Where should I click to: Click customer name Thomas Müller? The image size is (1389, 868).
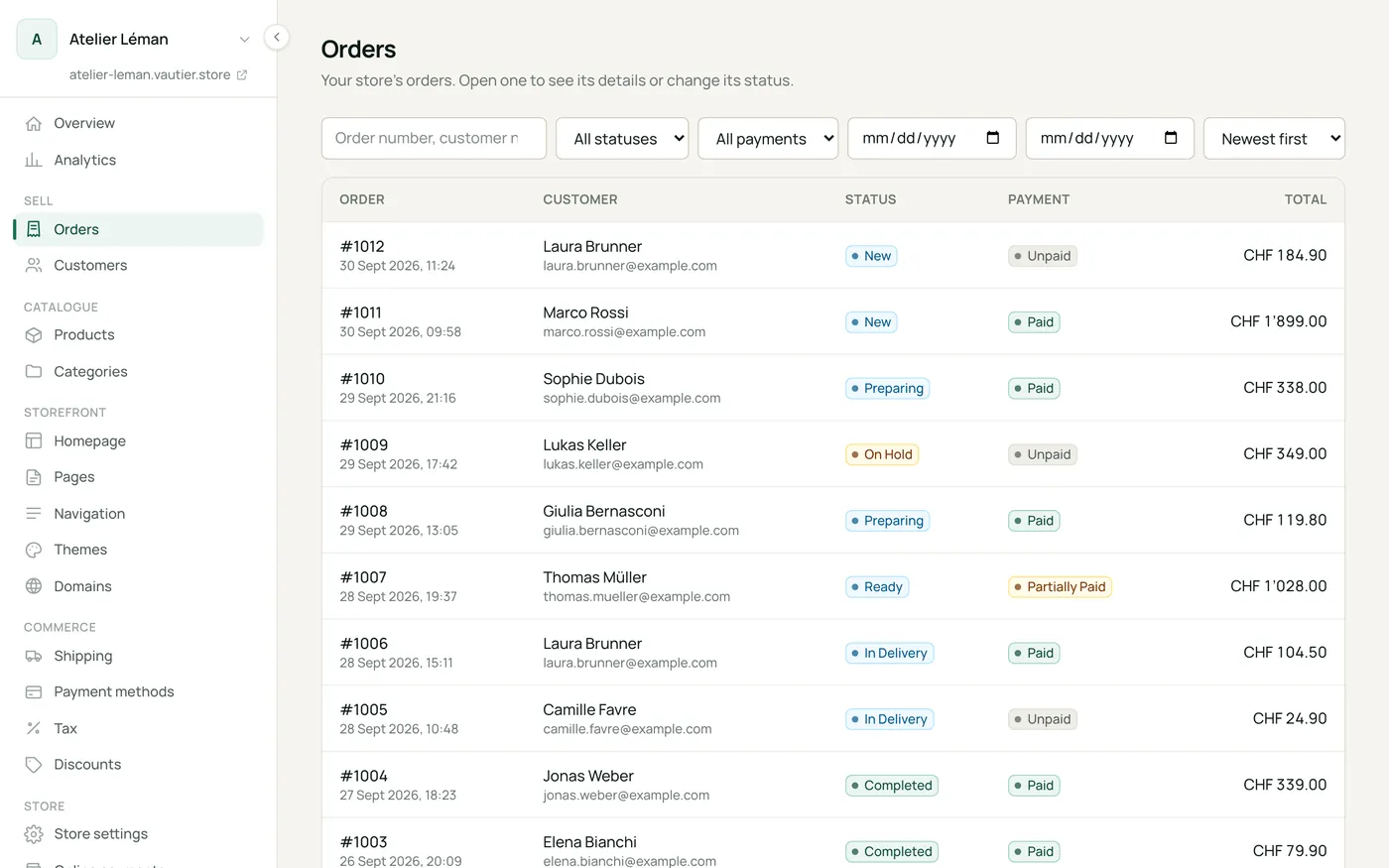[x=594, y=577]
